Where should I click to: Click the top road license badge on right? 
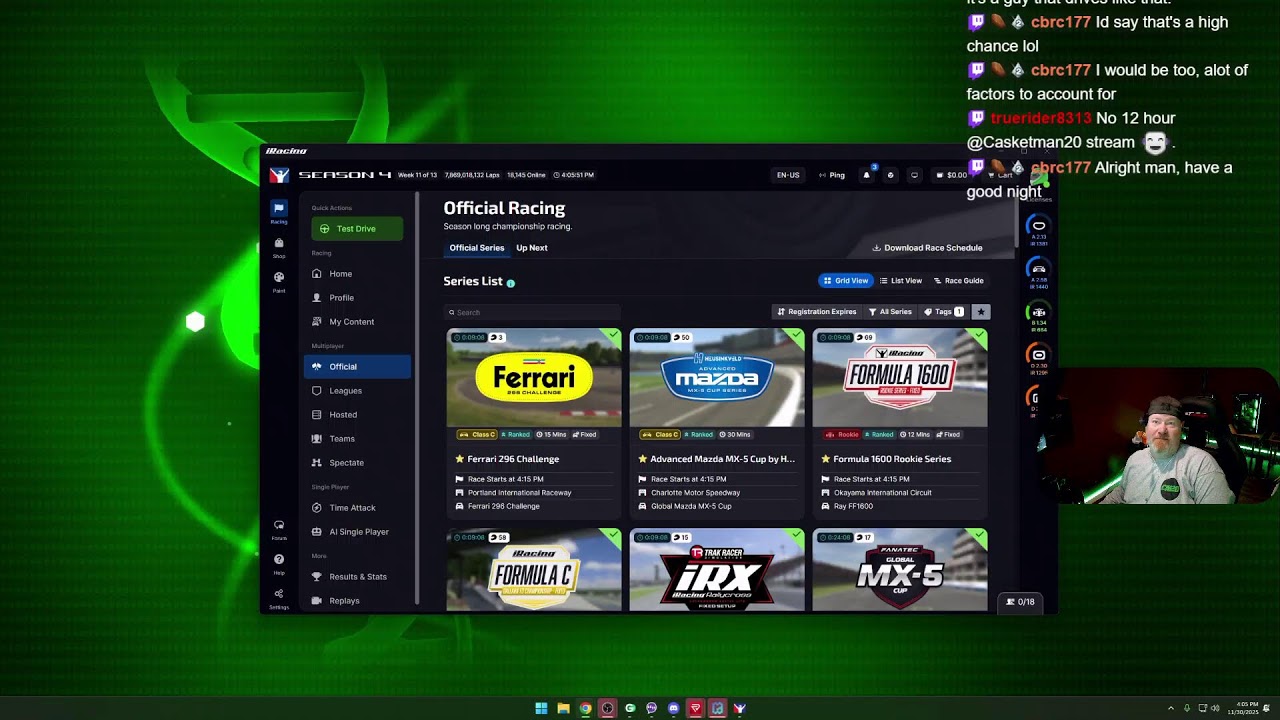[1039, 228]
